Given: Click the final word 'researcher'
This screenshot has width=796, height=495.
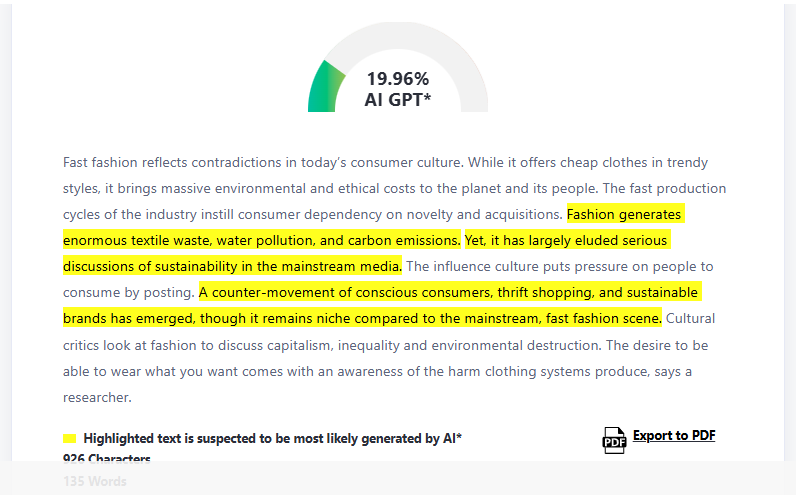Looking at the screenshot, I should [x=96, y=397].
